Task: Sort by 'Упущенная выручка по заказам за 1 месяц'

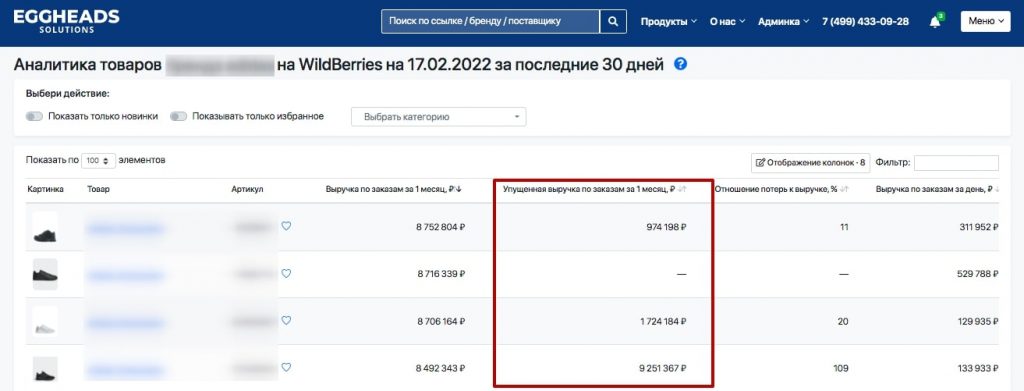Action: coord(594,189)
